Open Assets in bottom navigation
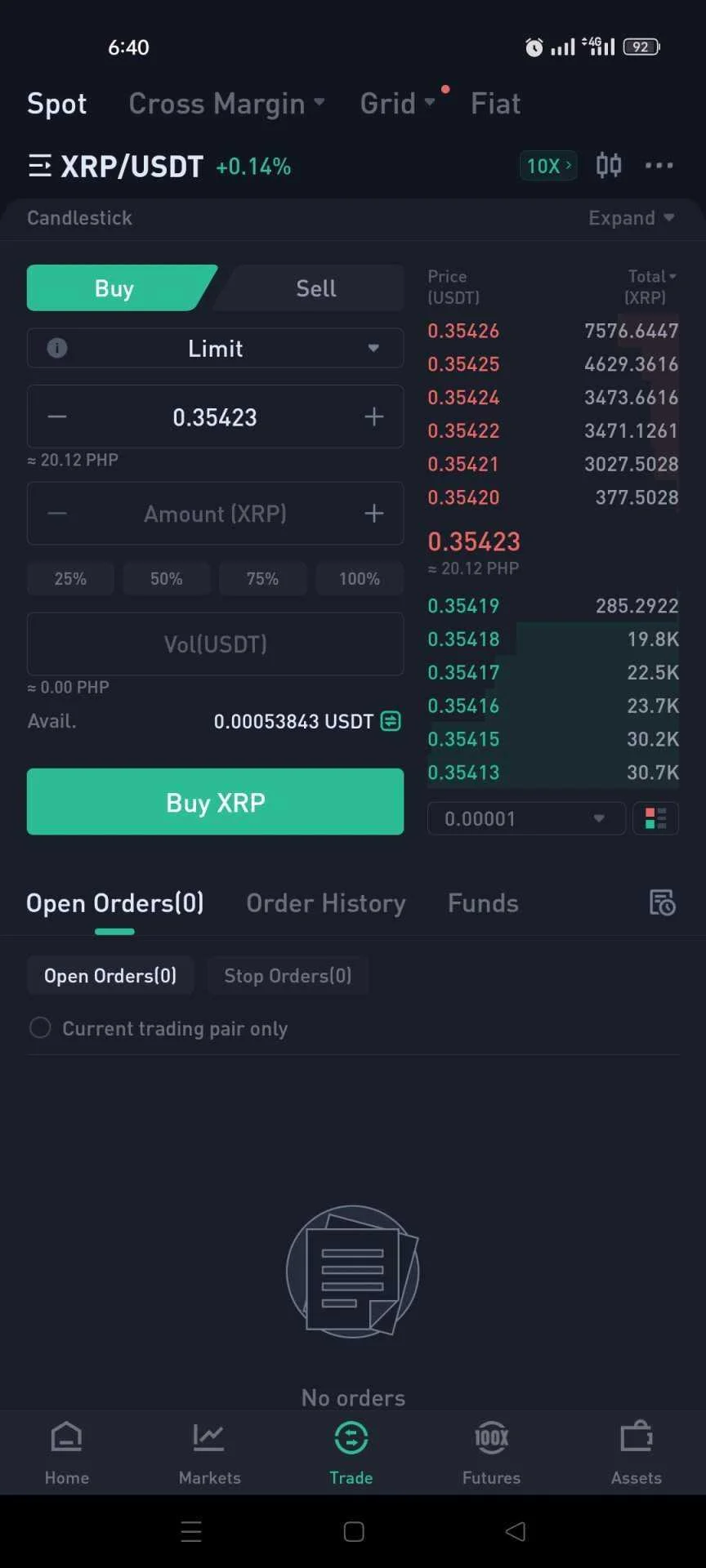The height and width of the screenshot is (1568, 706). click(636, 1454)
